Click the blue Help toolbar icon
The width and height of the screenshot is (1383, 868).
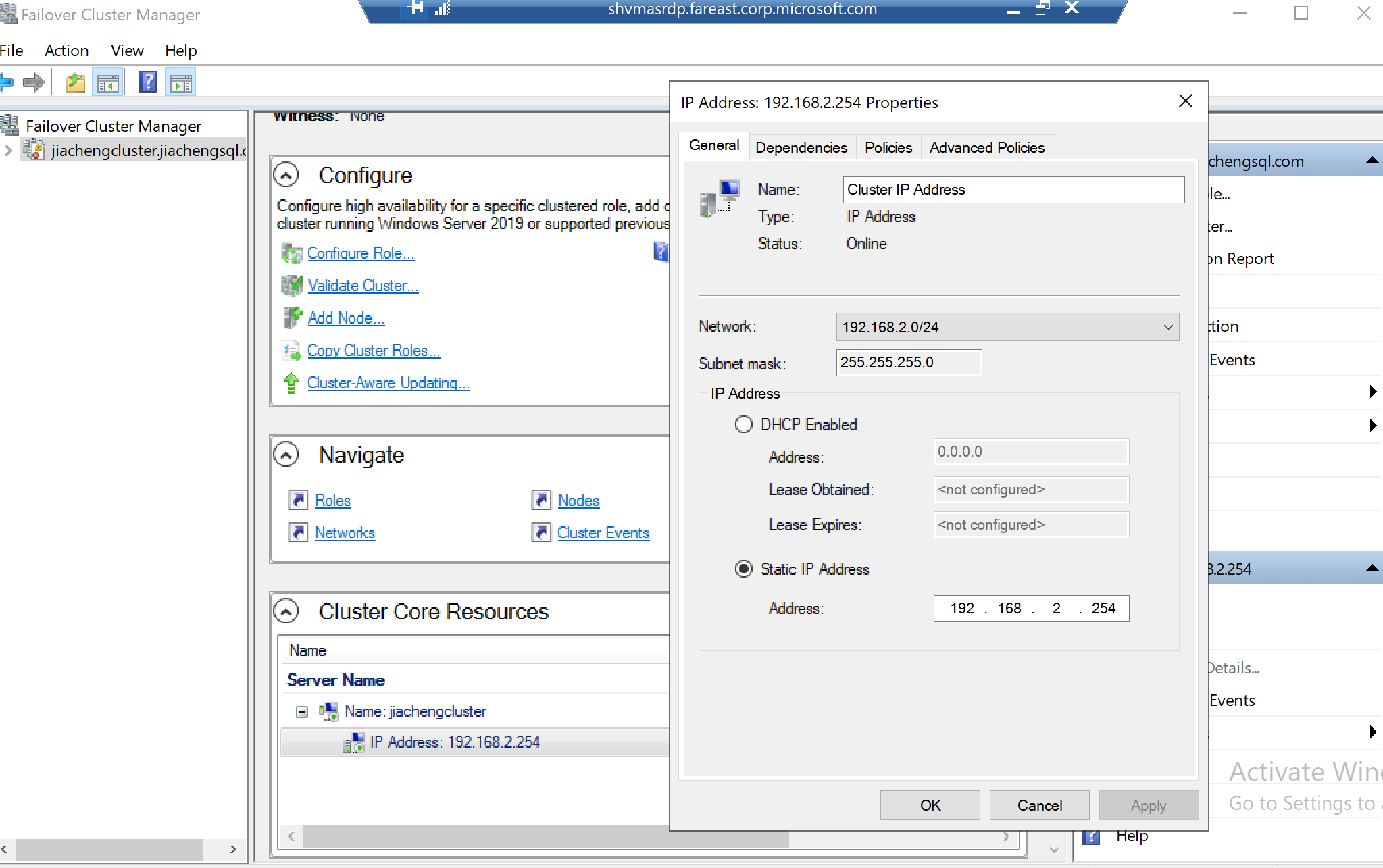148,82
